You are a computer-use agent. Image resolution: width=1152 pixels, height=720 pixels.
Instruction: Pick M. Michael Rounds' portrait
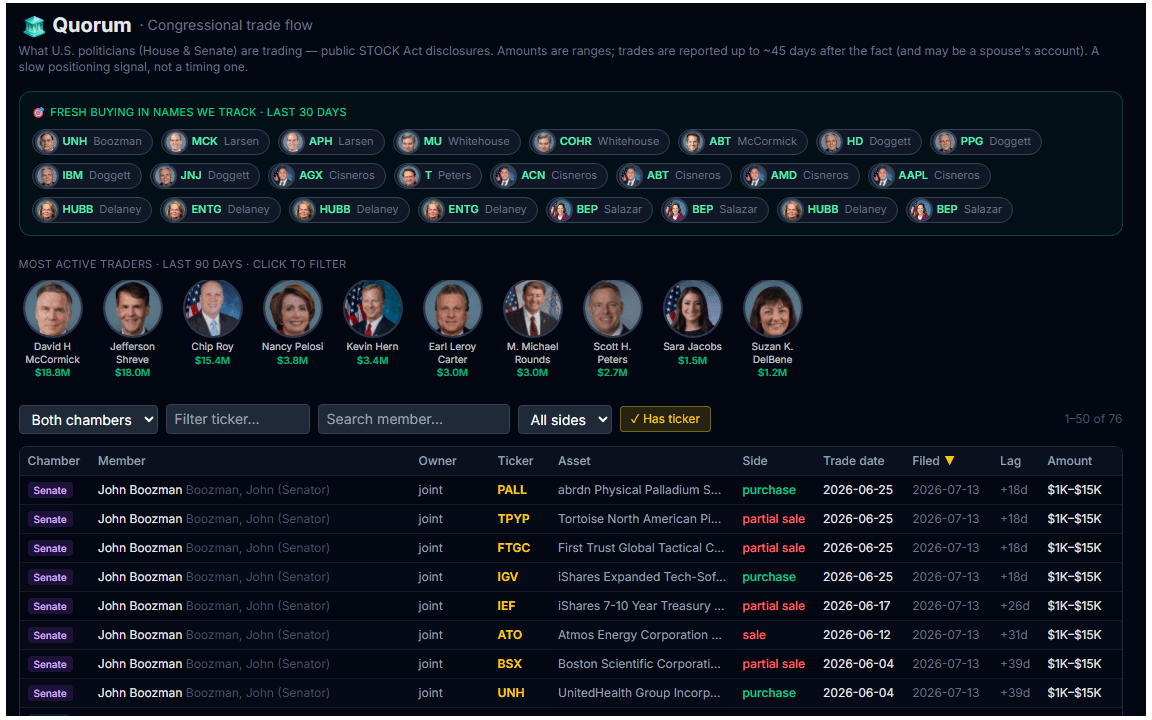(x=533, y=309)
